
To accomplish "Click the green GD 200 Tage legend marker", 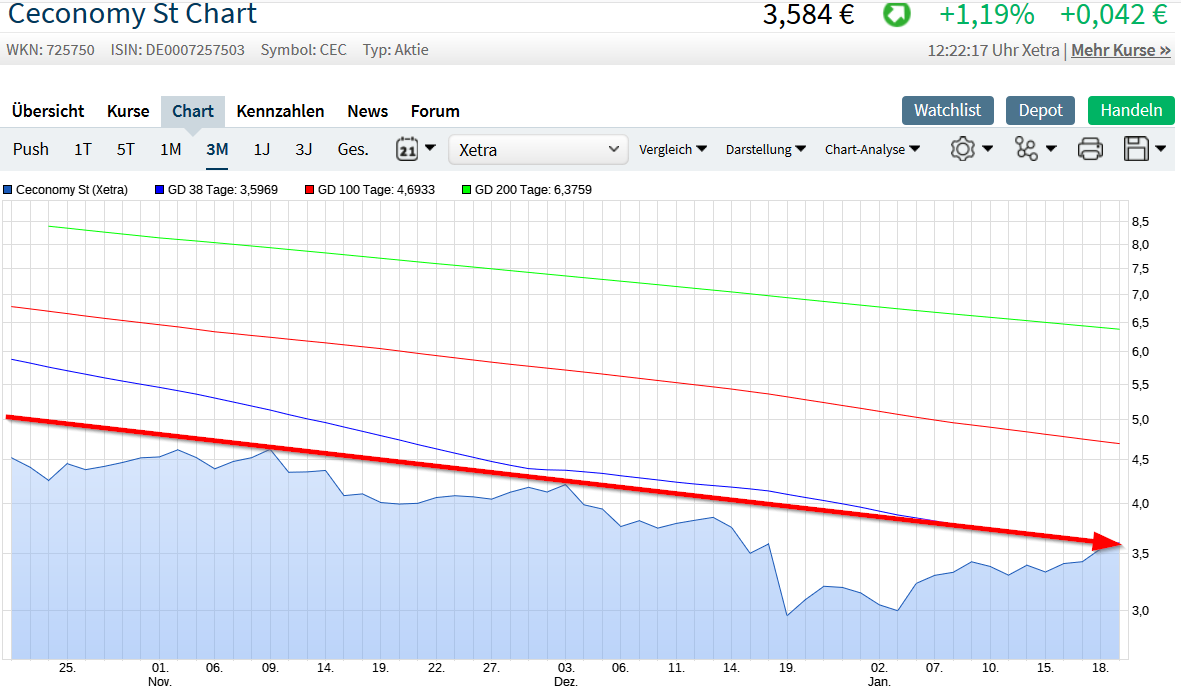I will pos(467,189).
